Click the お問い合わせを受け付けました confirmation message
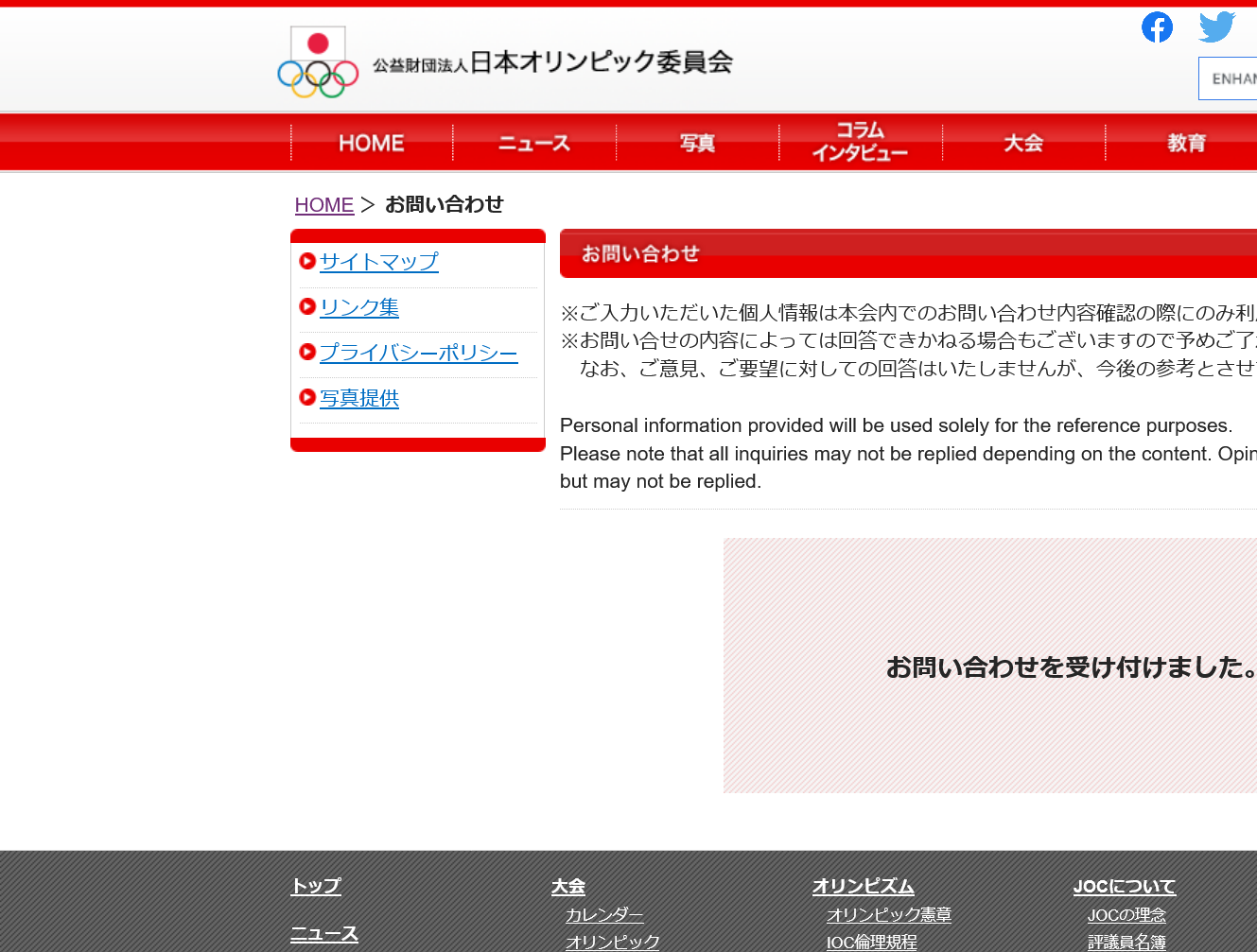Viewport: 1257px width, 952px height. [x=1072, y=666]
